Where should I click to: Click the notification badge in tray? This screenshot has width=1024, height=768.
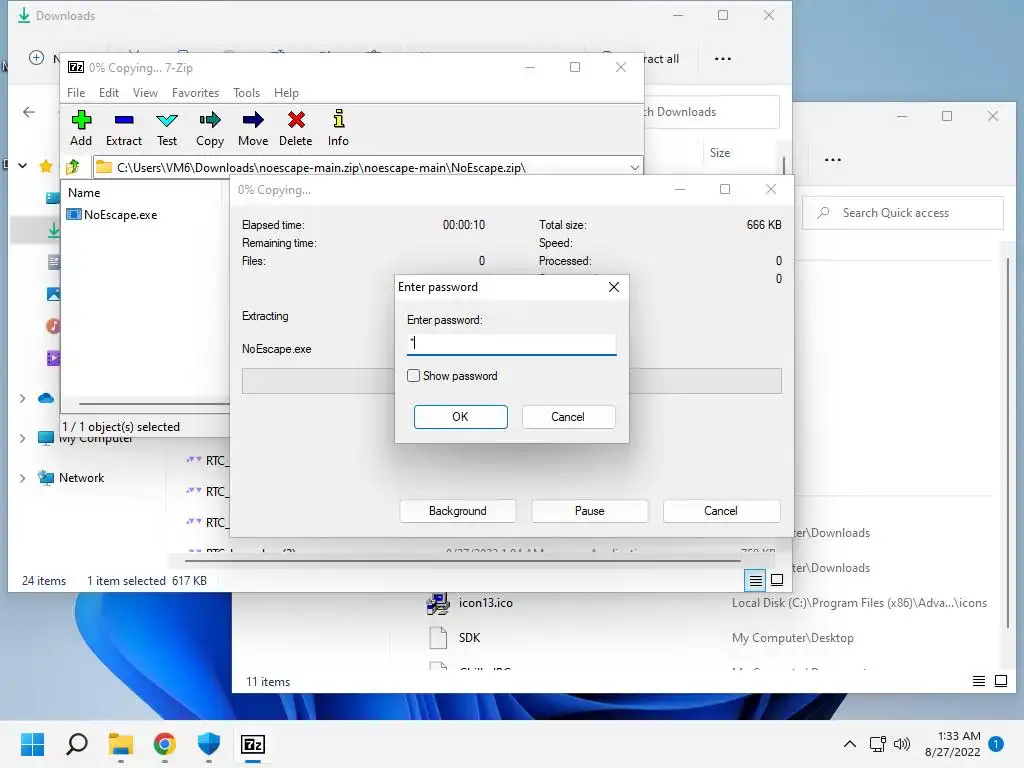point(996,744)
